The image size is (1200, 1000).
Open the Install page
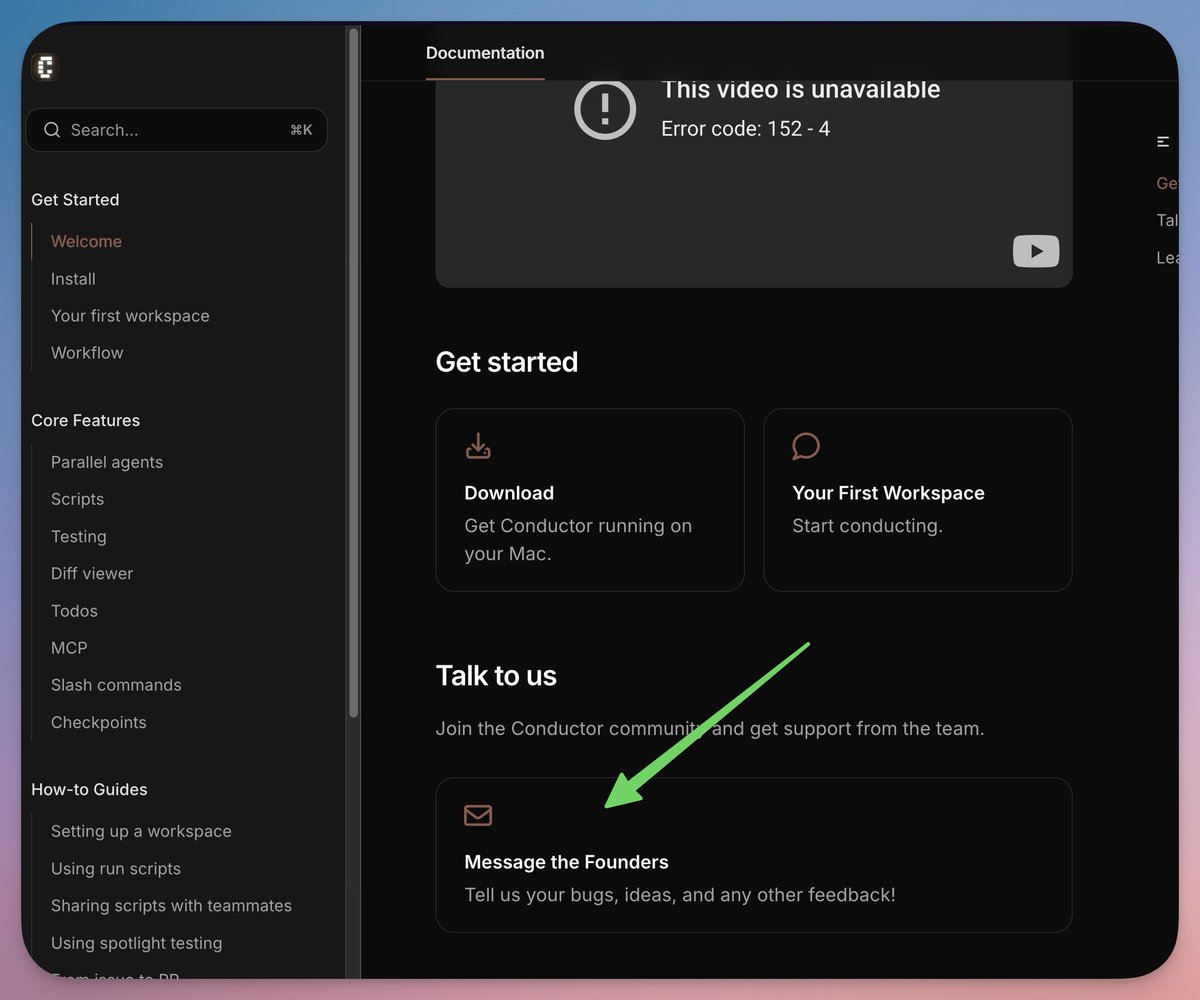(73, 279)
